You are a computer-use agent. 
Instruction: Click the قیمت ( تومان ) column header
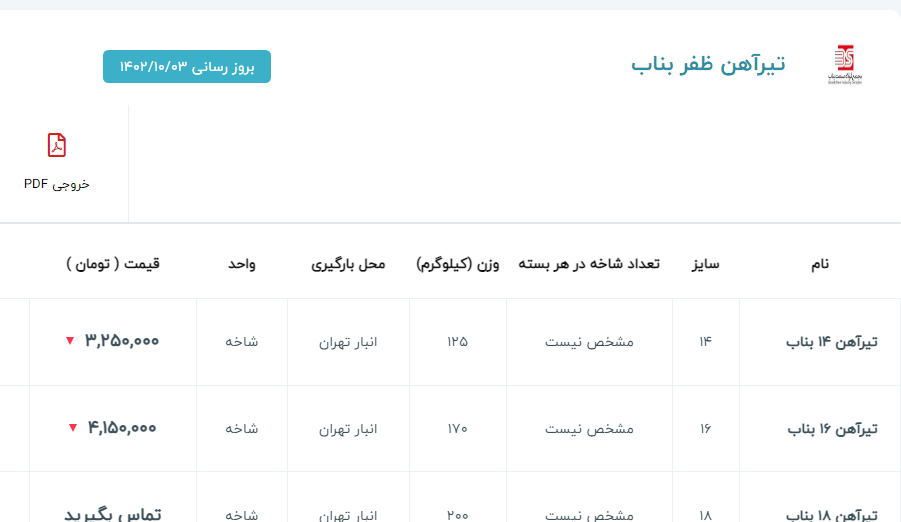click(113, 264)
